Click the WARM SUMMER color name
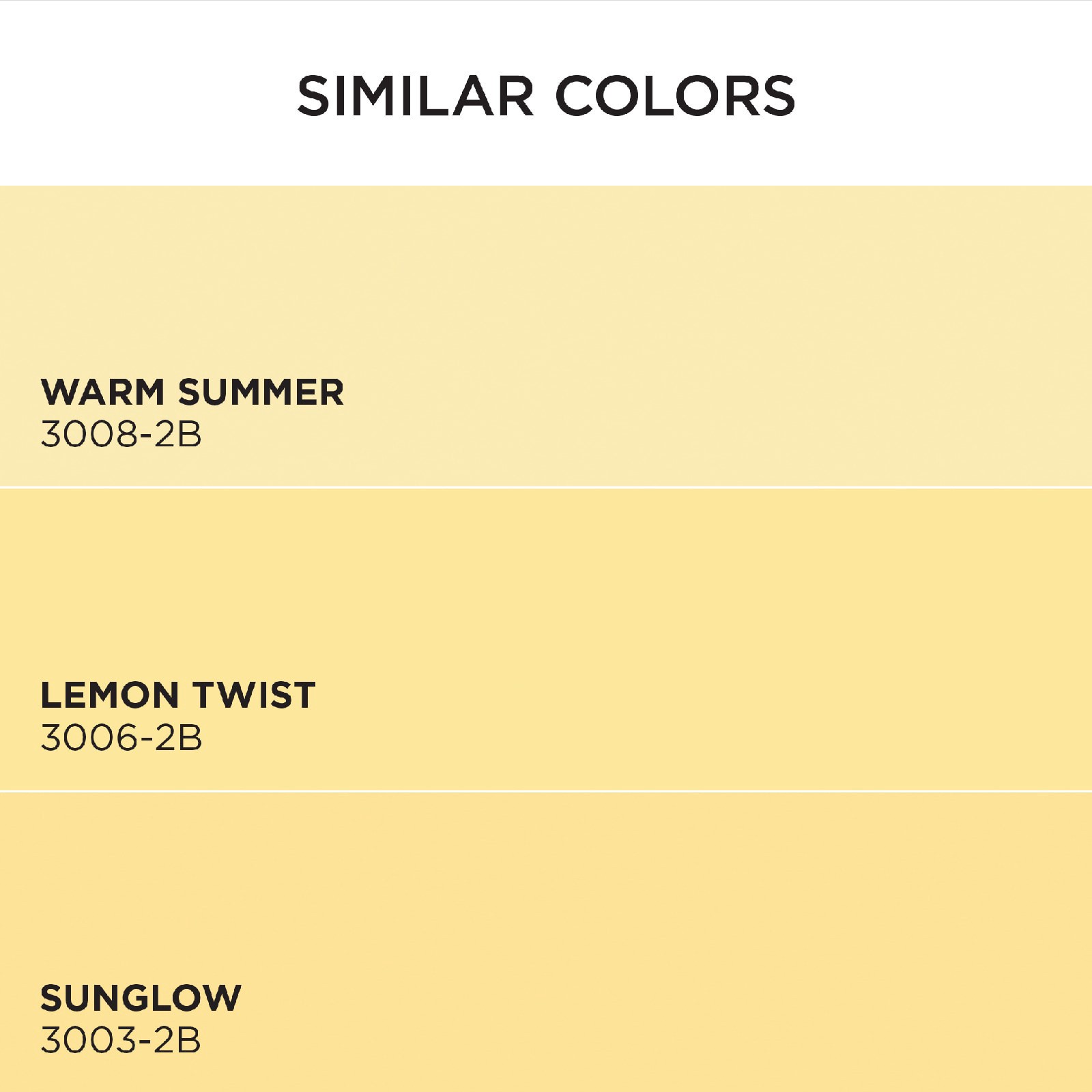Image resolution: width=1092 pixels, height=1092 pixels. point(192,392)
